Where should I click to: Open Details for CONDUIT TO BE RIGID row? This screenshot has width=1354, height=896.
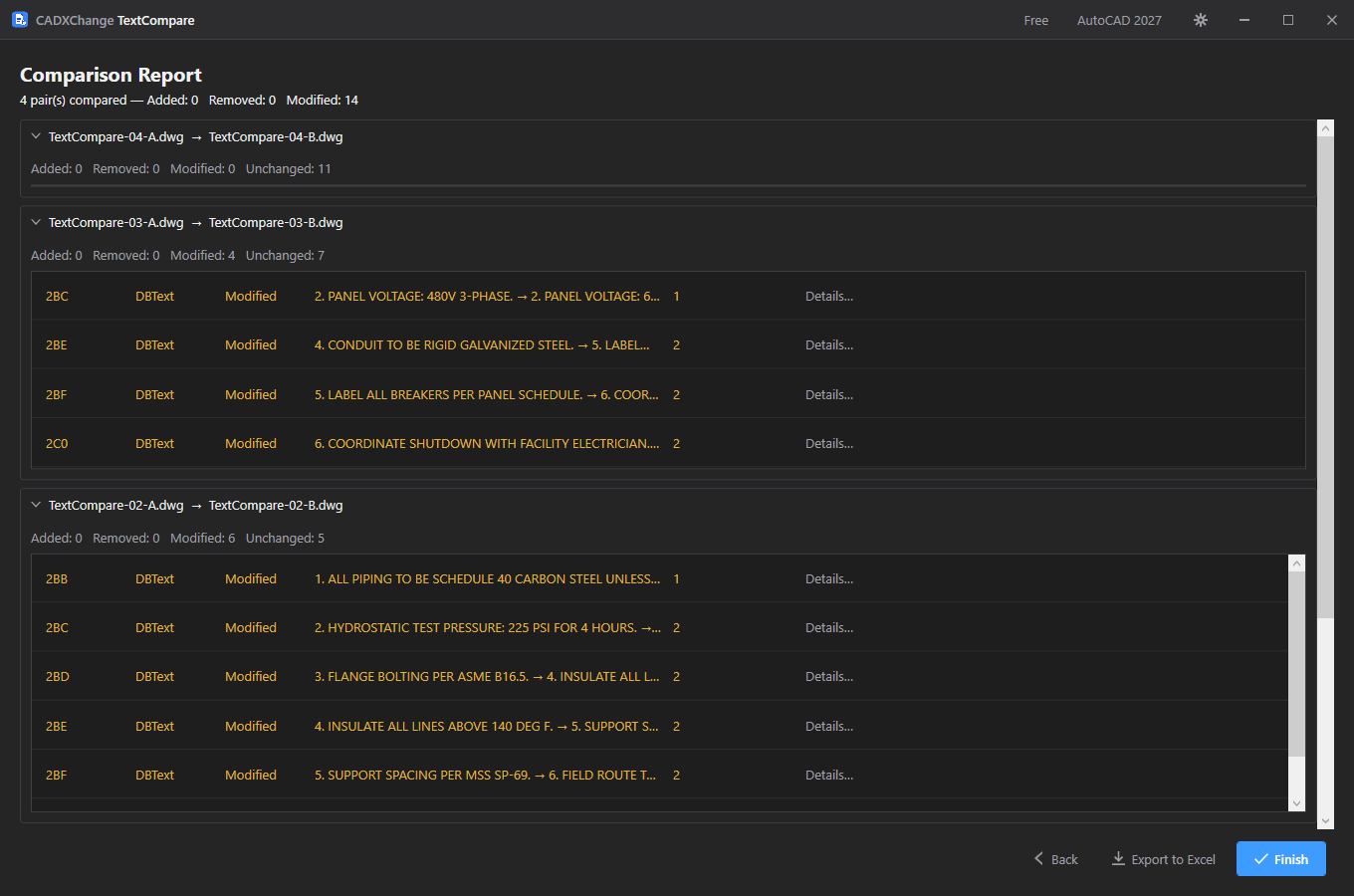[829, 344]
